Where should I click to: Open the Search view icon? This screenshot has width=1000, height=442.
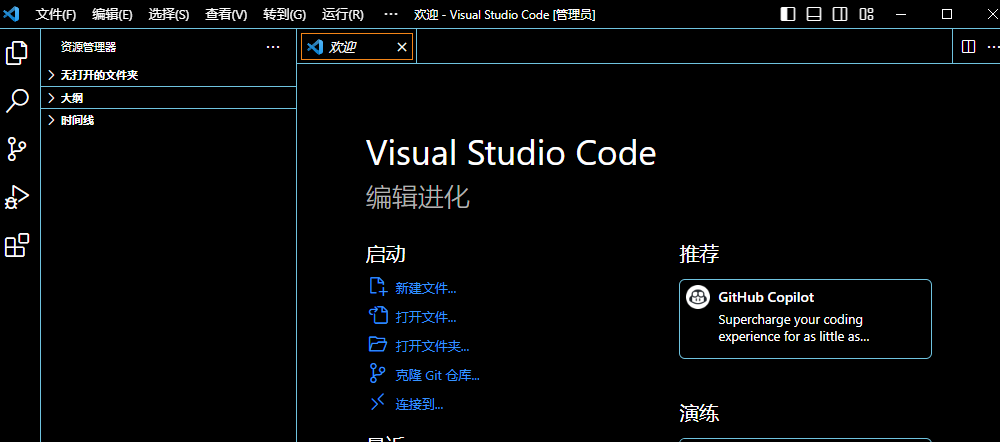click(17, 101)
